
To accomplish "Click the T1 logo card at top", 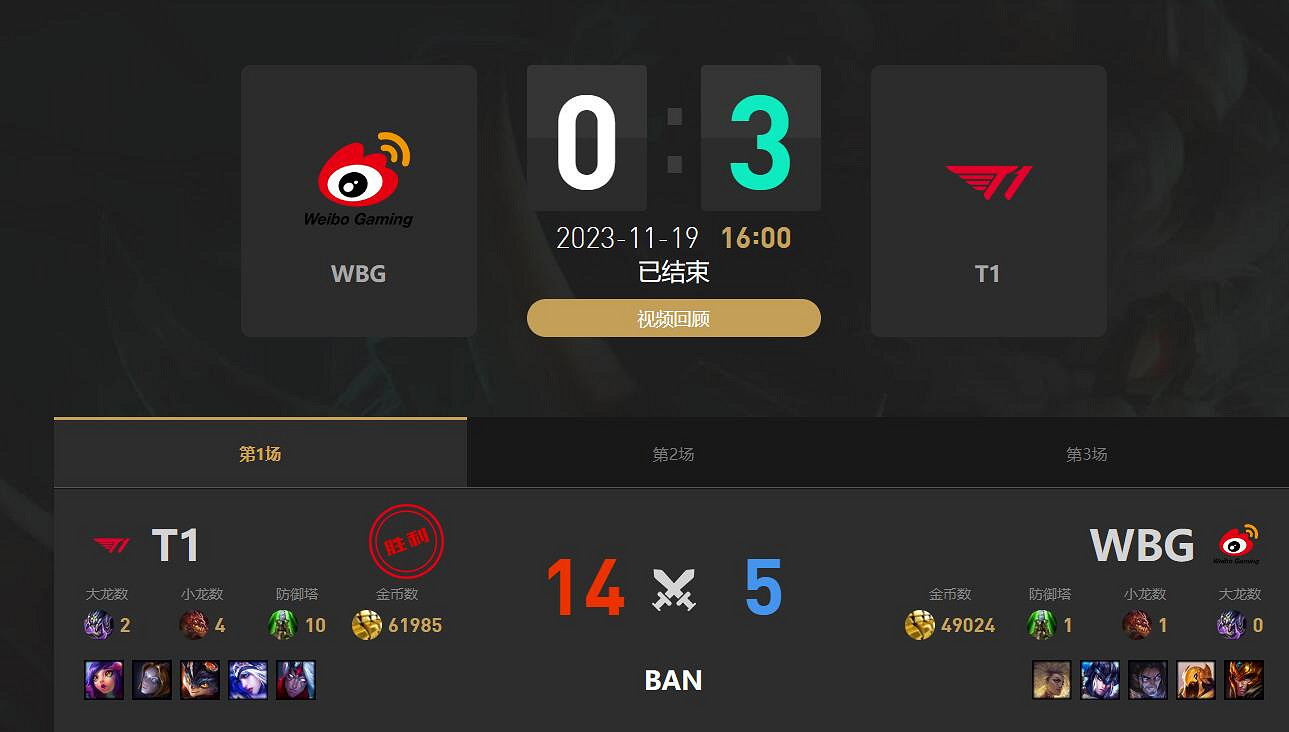I will [988, 201].
